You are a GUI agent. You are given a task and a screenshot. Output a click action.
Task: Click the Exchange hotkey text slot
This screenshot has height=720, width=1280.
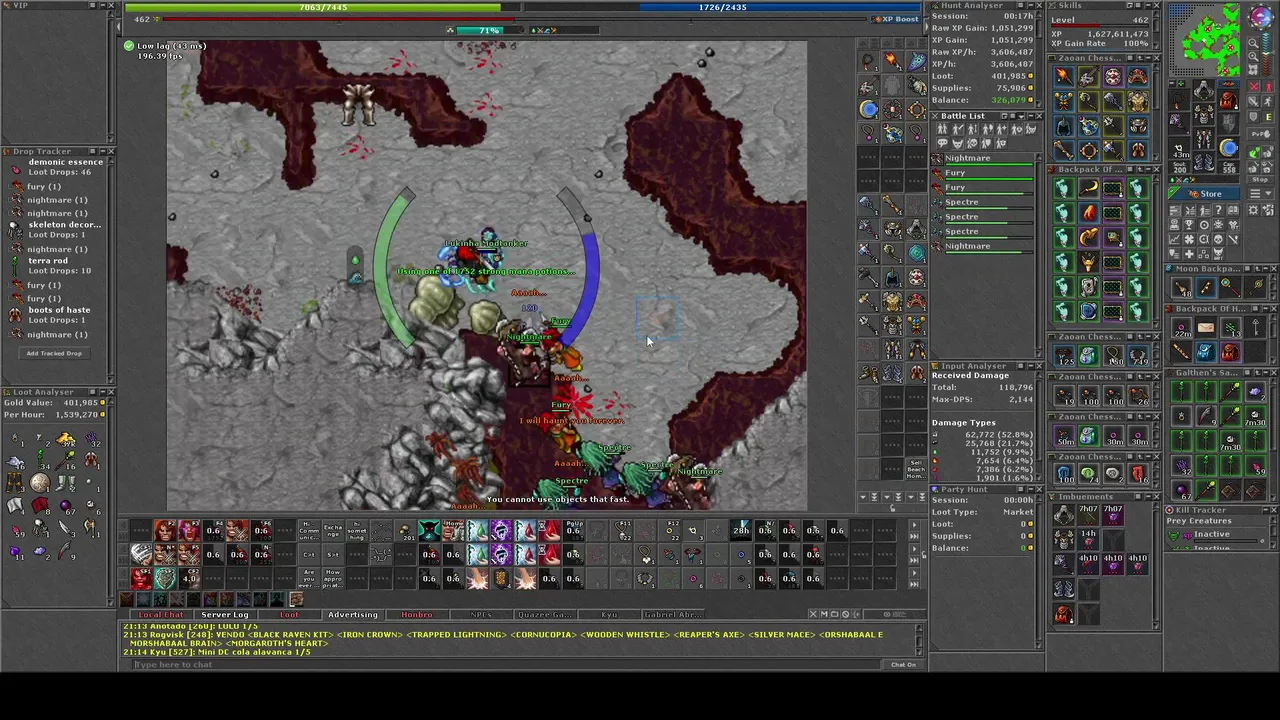coord(333,530)
